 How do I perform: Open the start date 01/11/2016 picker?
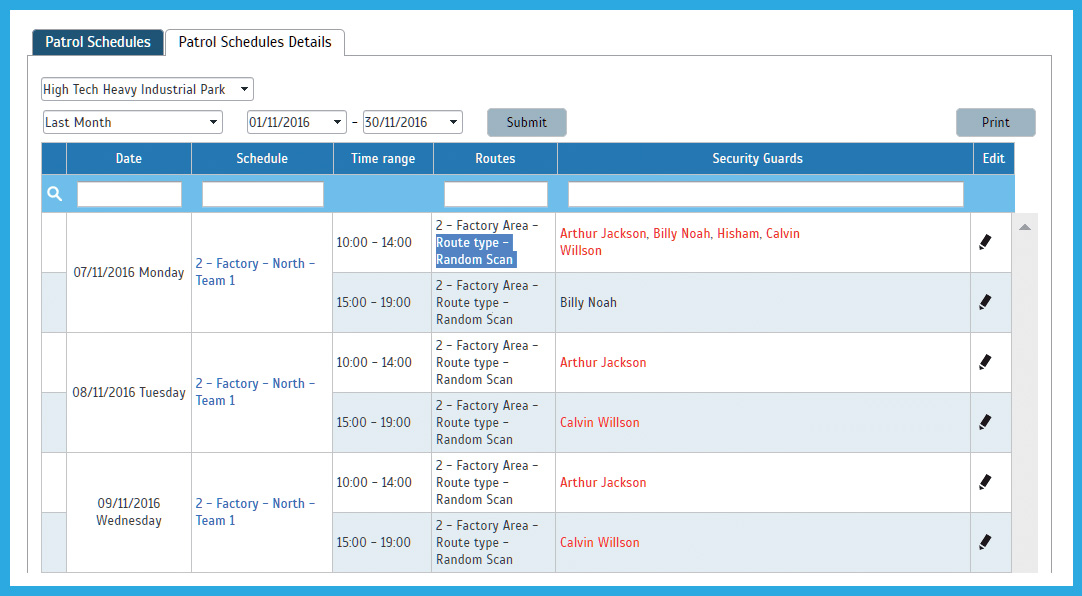296,122
